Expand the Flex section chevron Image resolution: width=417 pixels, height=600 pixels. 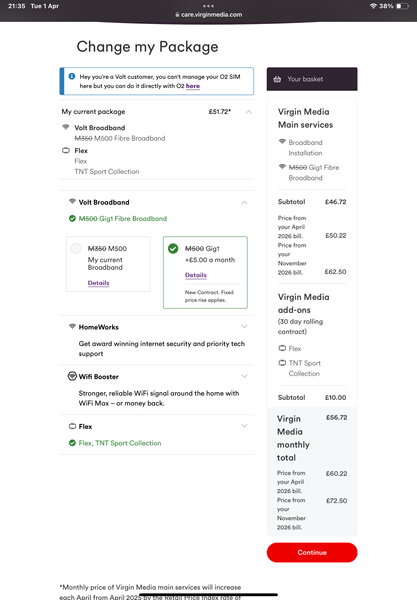[x=244, y=426]
